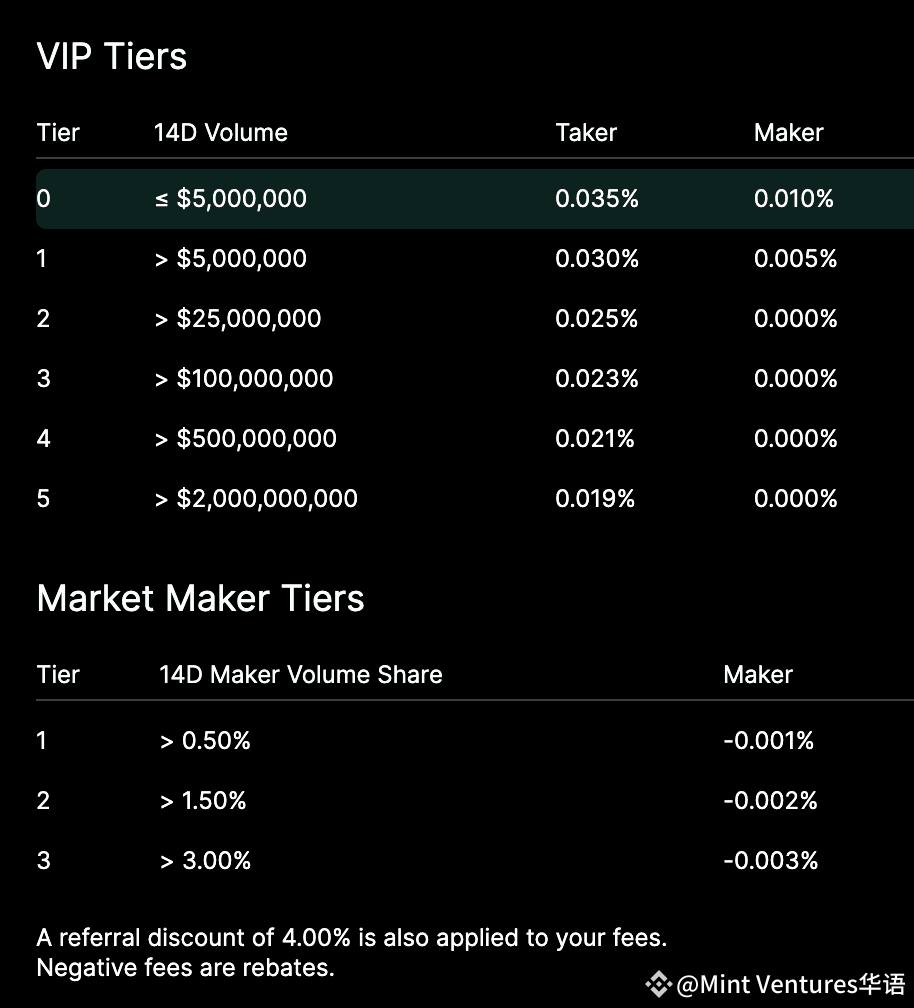Click the Market Maker Tiers heading

(x=201, y=598)
